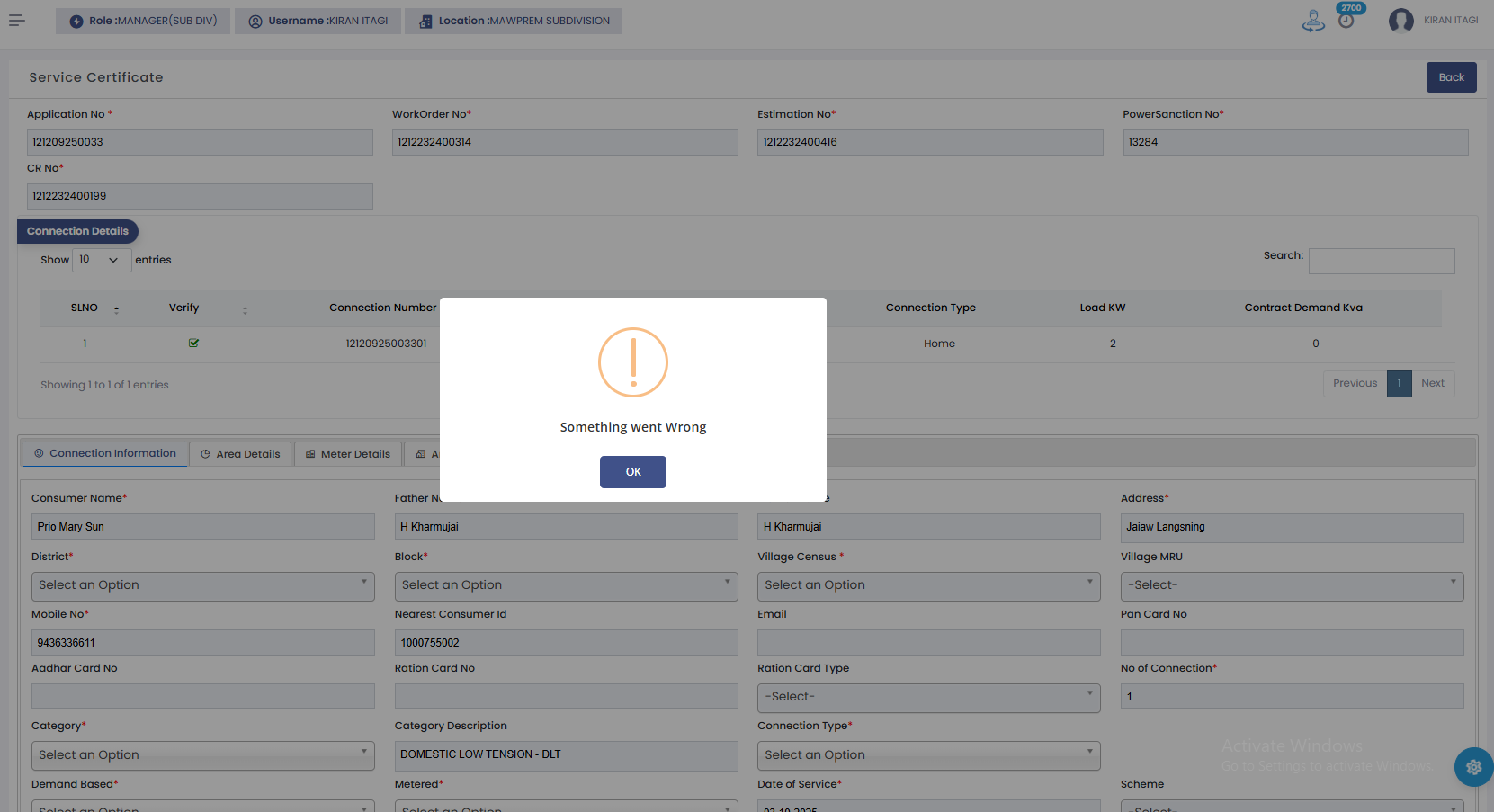Expand the entries-per-page dropdown
The height and width of the screenshot is (812, 1494).
pos(102,260)
